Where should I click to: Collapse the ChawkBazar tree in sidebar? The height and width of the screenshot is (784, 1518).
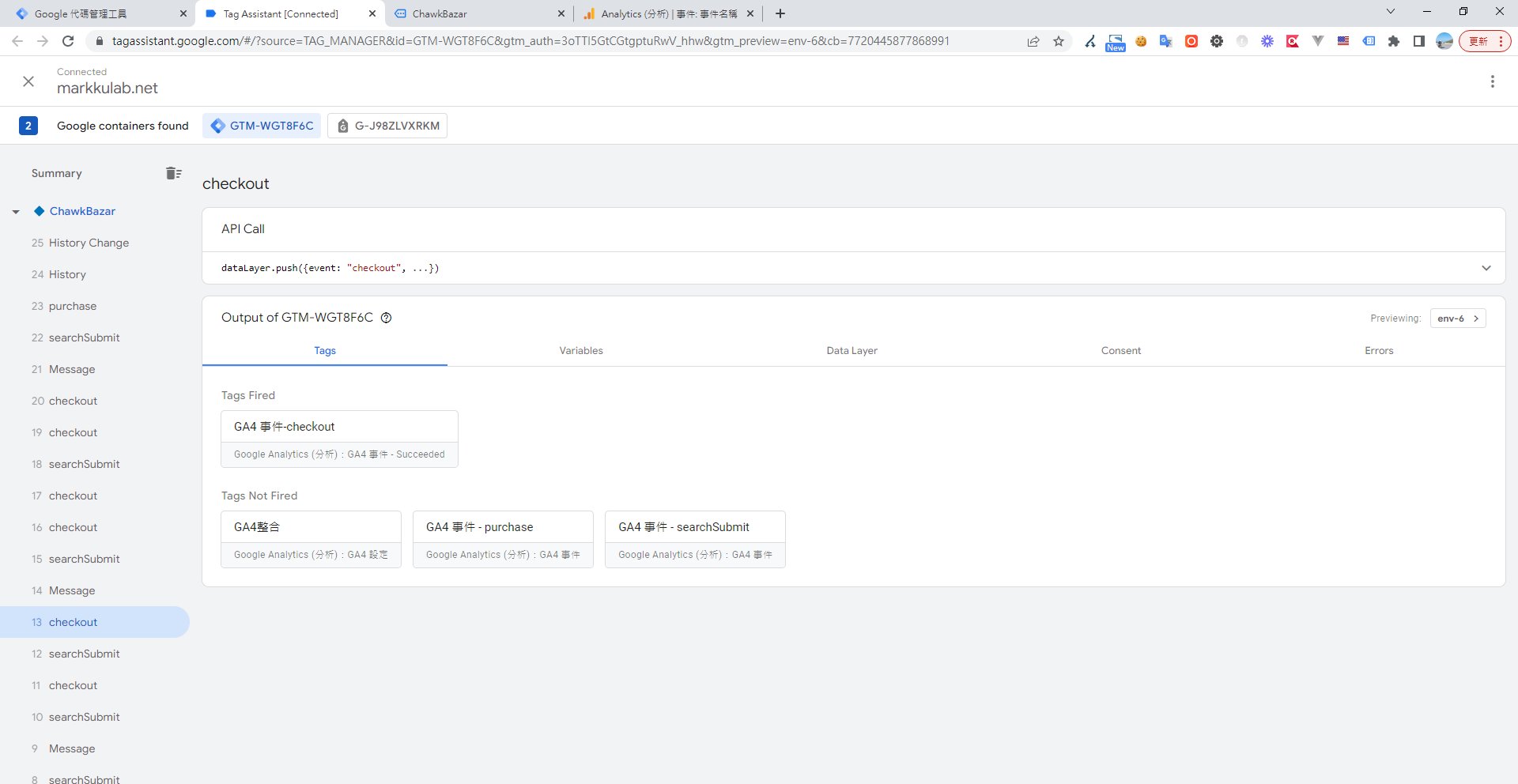coord(16,212)
